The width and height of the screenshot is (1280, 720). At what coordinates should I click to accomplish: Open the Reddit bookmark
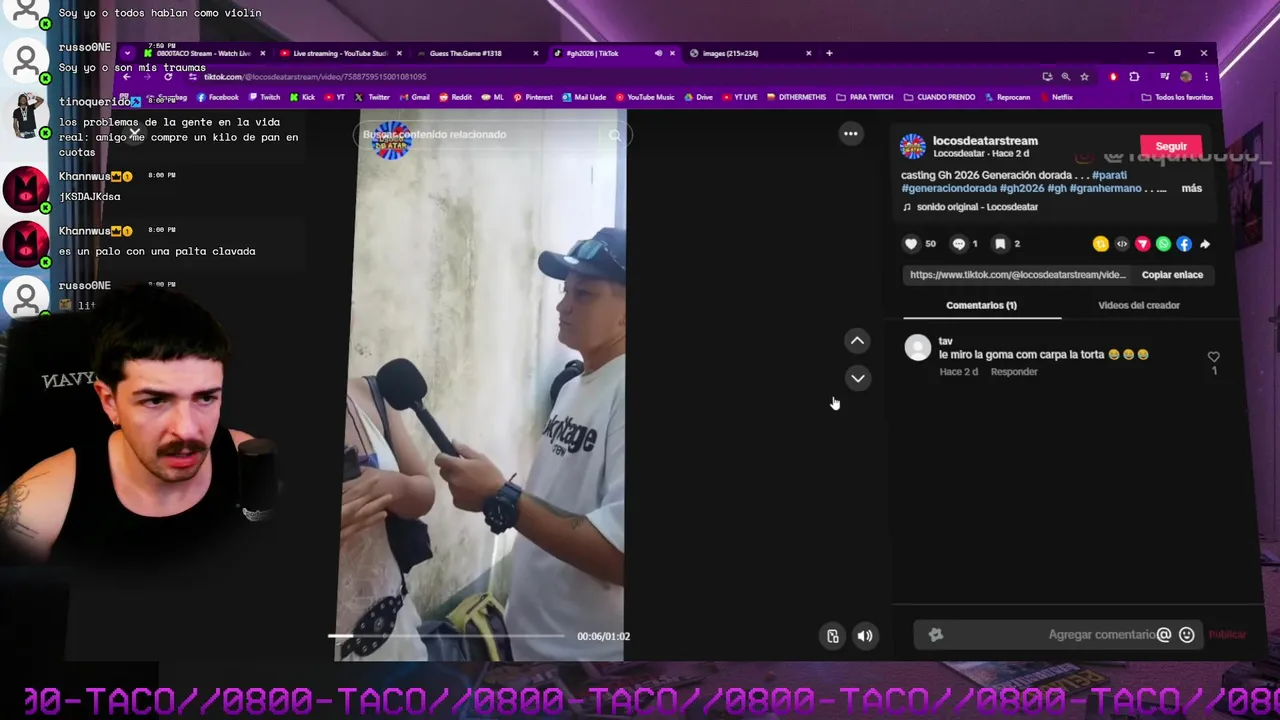coord(455,97)
